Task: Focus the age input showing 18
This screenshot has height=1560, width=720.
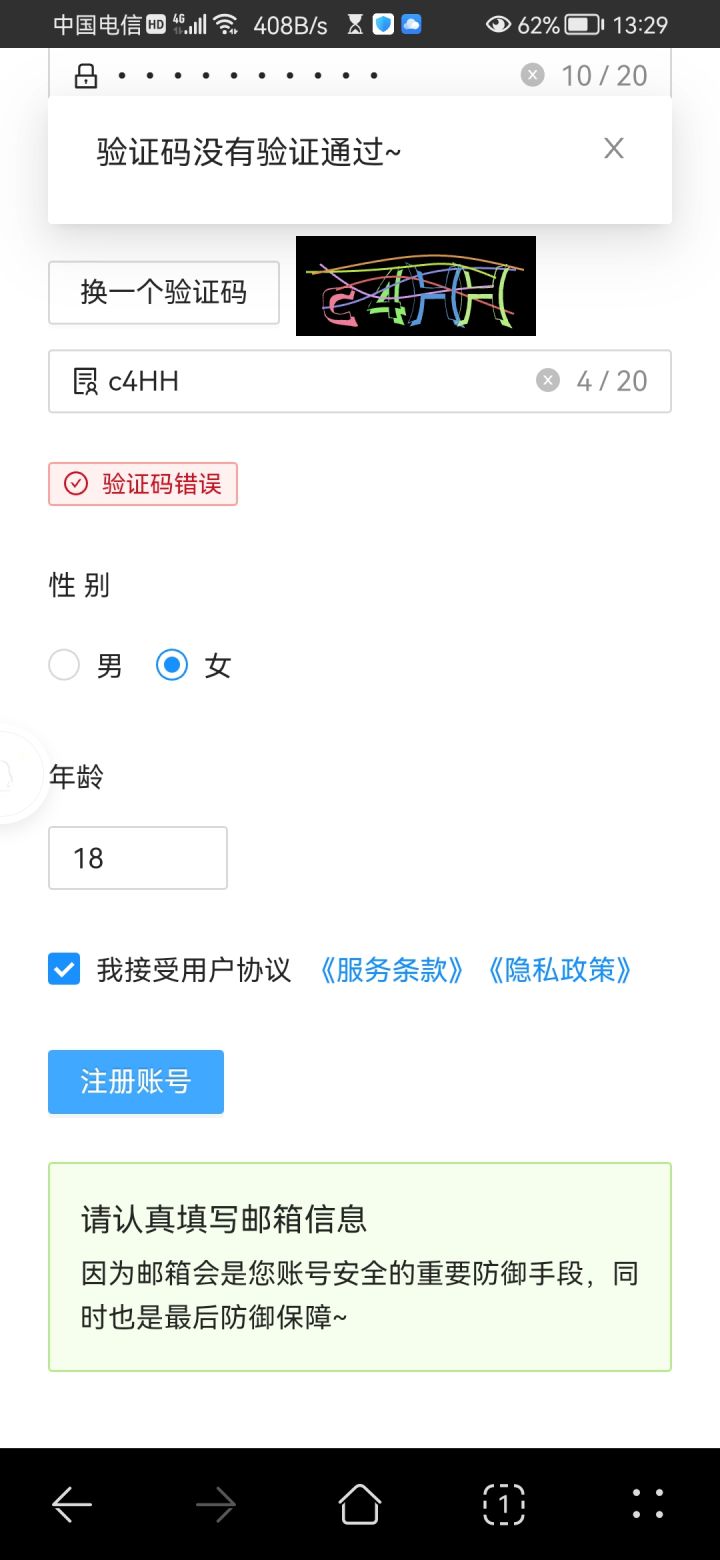Action: 138,858
